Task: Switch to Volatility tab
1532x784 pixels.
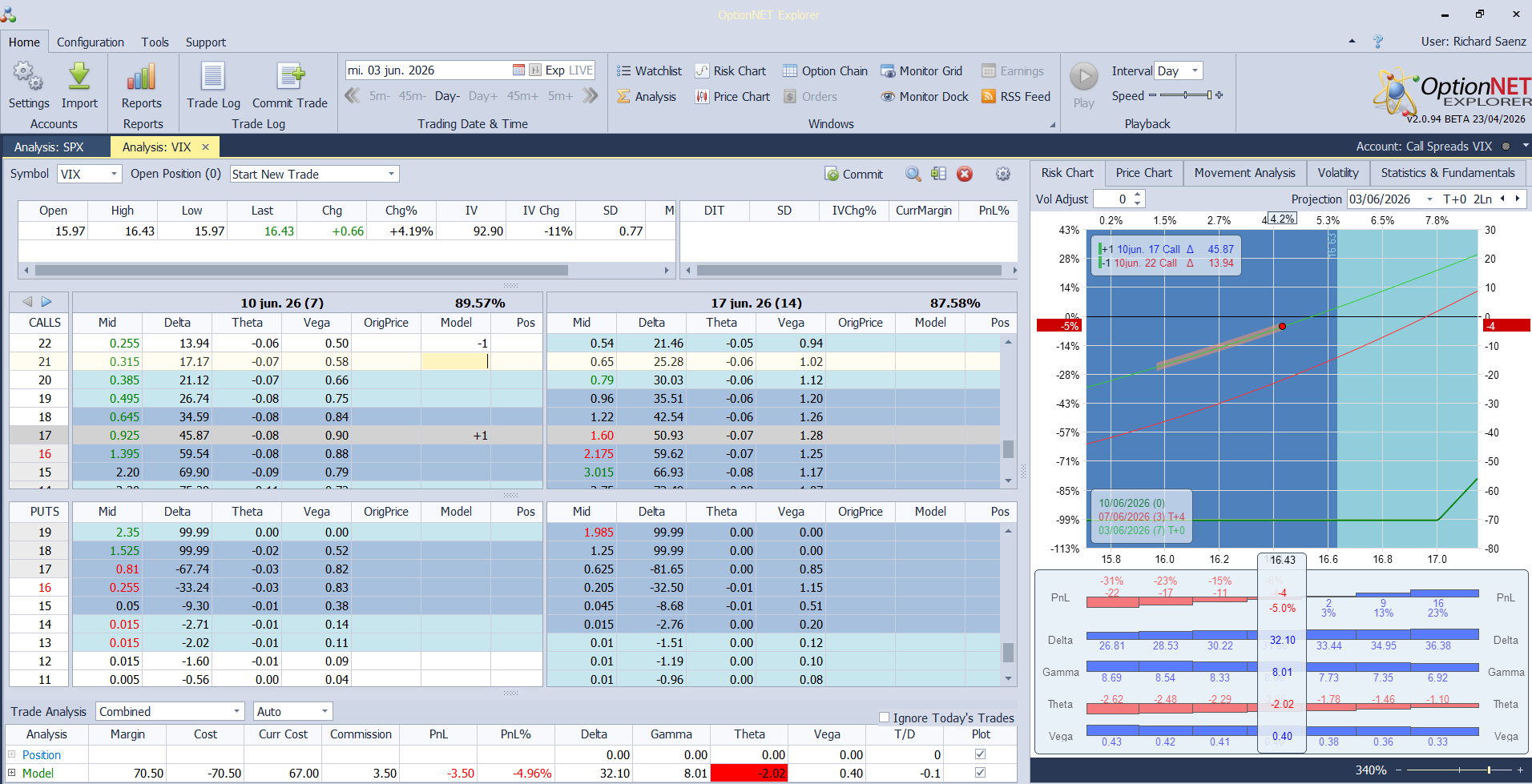Action: click(x=1338, y=173)
